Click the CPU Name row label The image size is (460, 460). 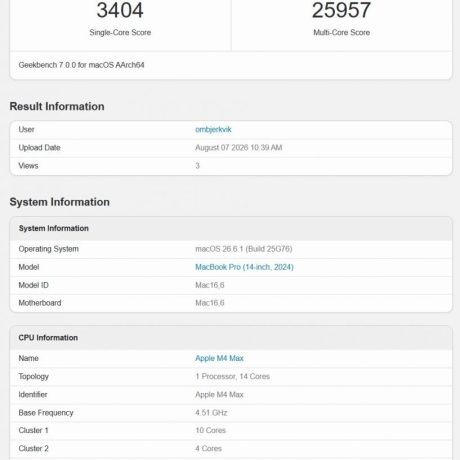coord(28,358)
